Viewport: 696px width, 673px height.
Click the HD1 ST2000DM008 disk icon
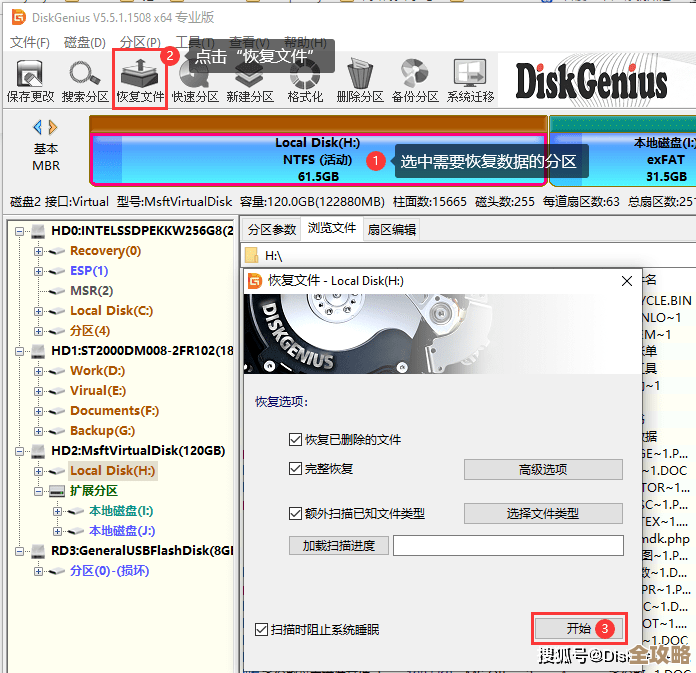(x=38, y=351)
